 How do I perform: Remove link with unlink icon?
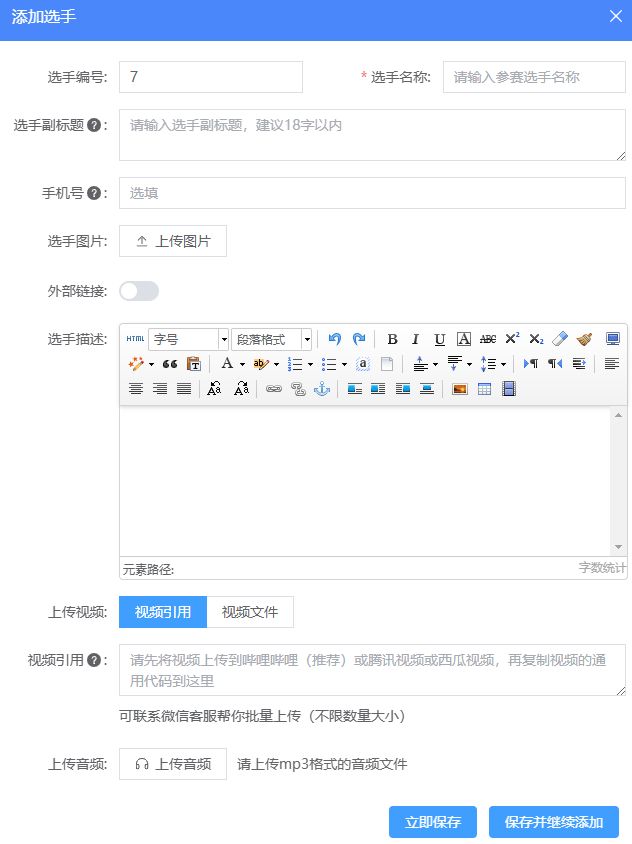click(x=298, y=389)
